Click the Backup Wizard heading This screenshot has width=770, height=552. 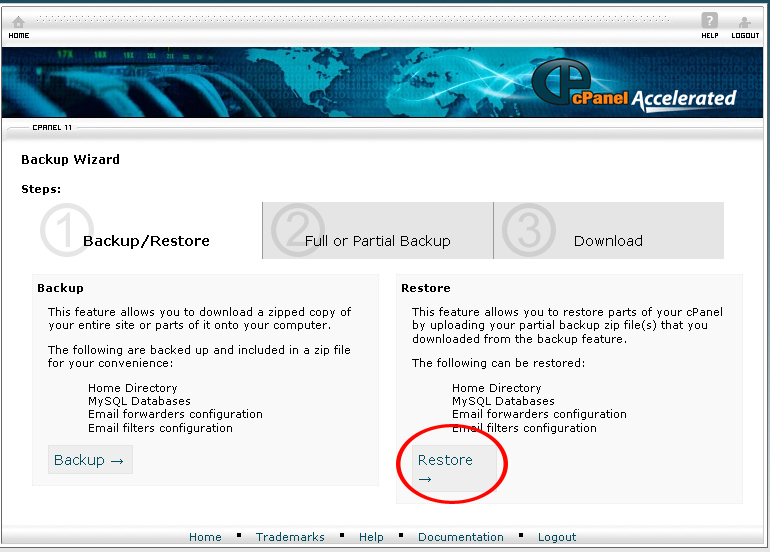click(70, 160)
